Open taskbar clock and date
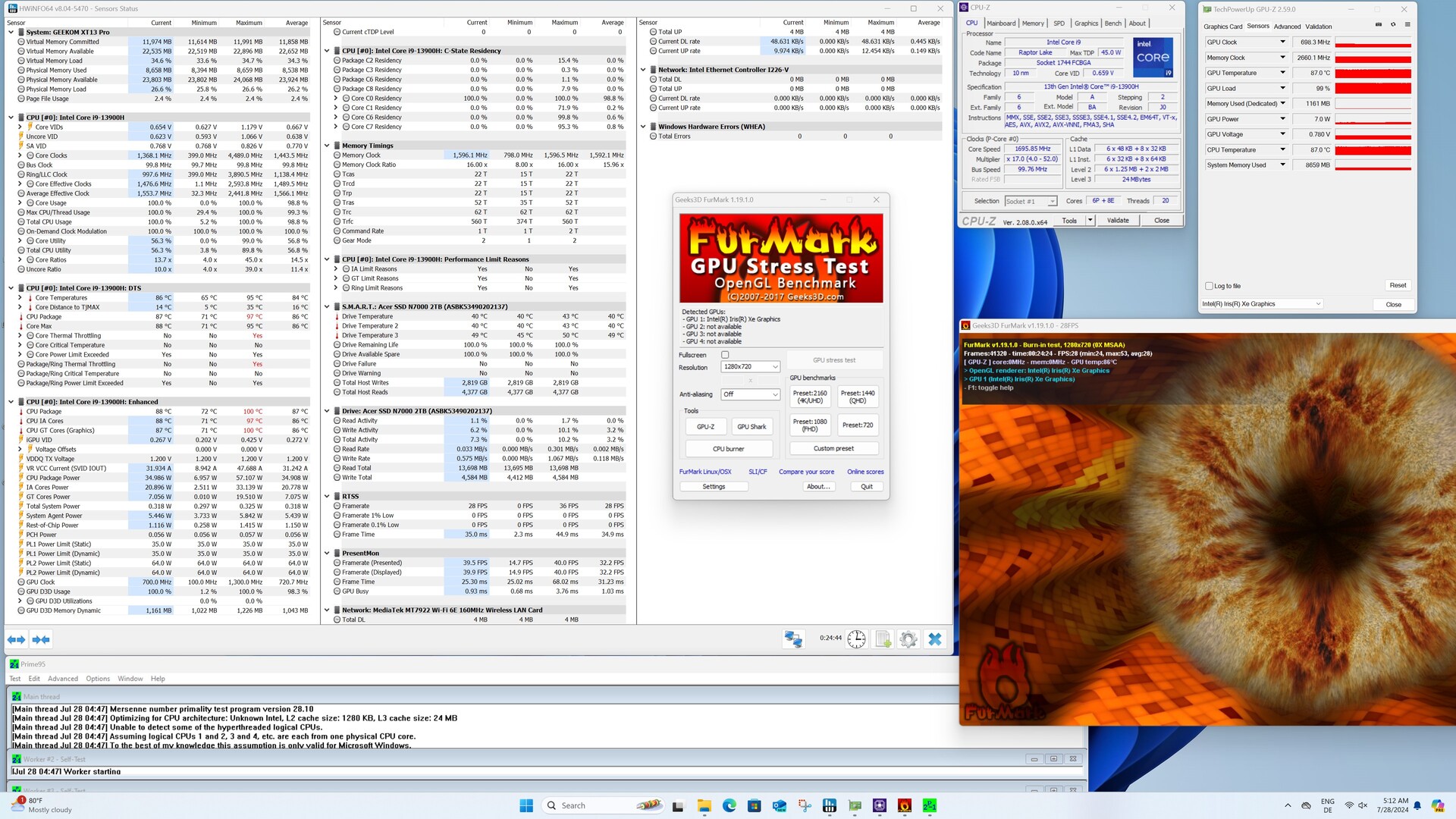 pos(1392,805)
